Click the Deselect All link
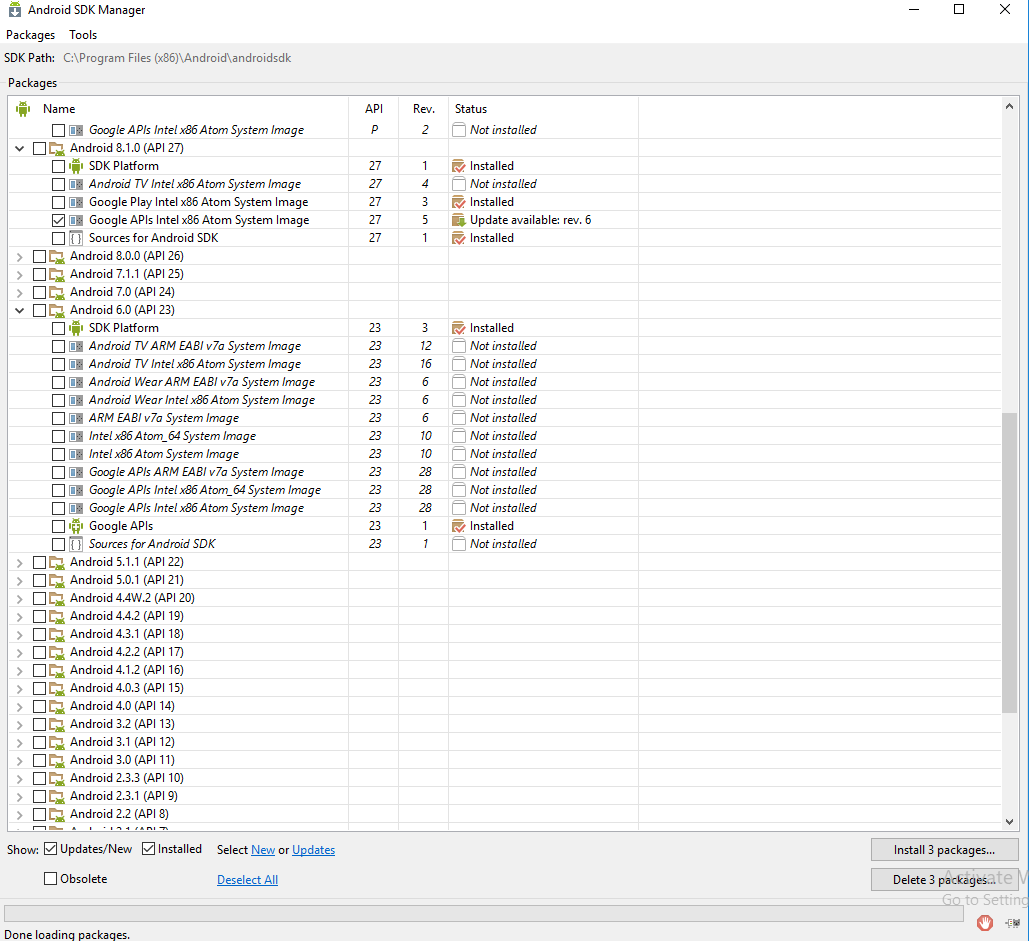The image size is (1029, 941). point(247,880)
